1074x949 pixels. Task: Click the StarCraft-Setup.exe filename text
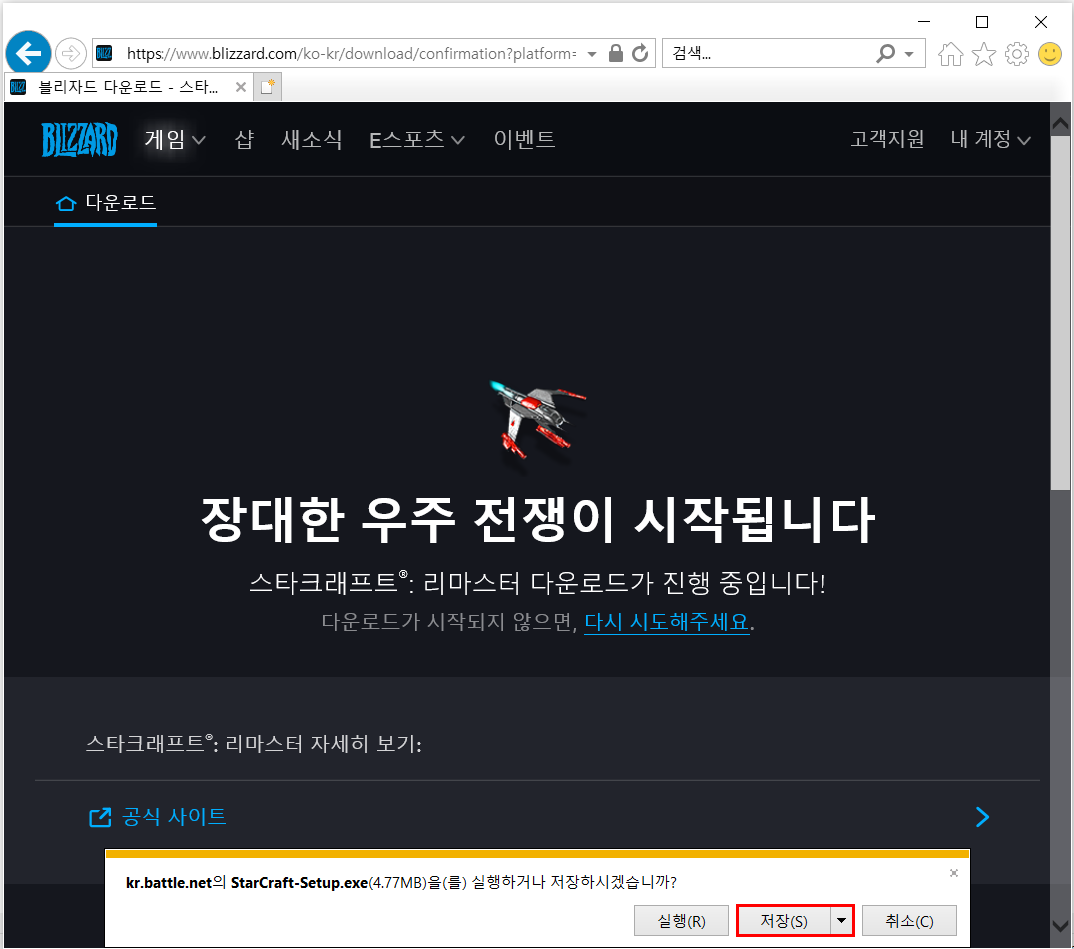tap(299, 883)
